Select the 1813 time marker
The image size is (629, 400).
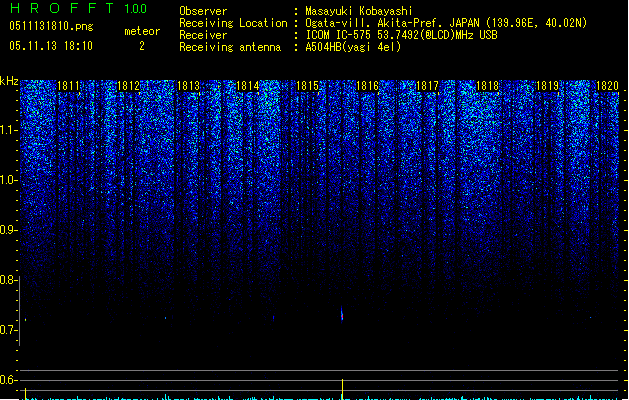(188, 86)
